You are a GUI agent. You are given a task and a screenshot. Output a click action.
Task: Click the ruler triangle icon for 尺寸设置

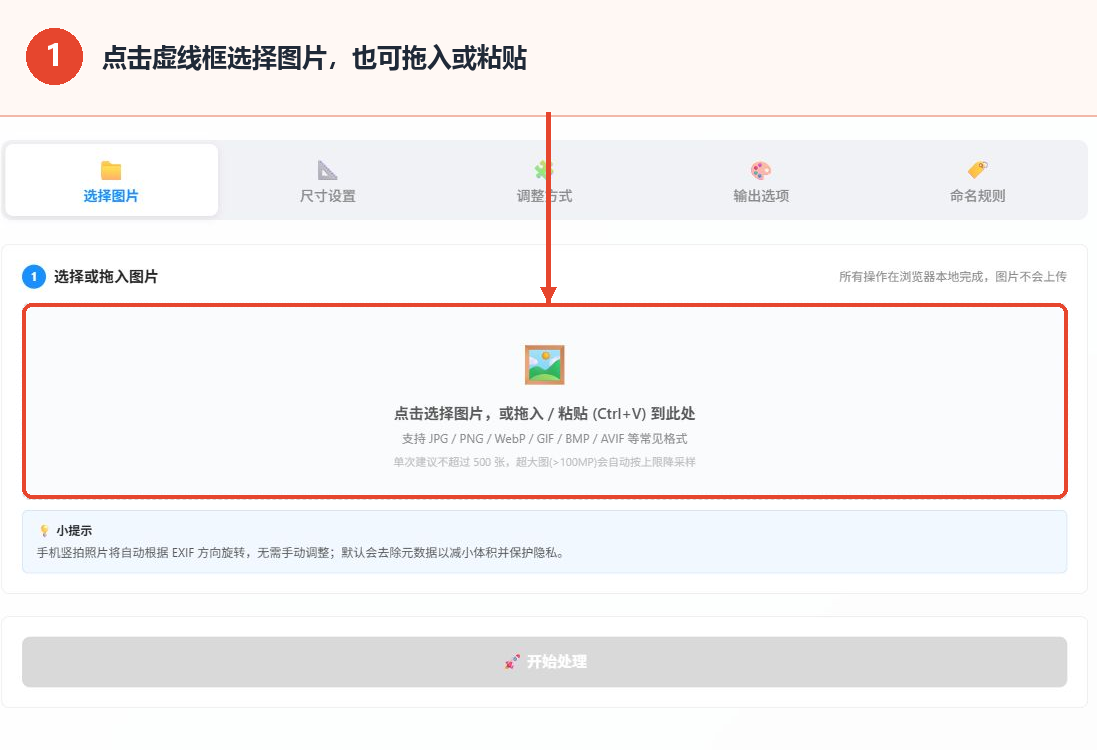327,170
